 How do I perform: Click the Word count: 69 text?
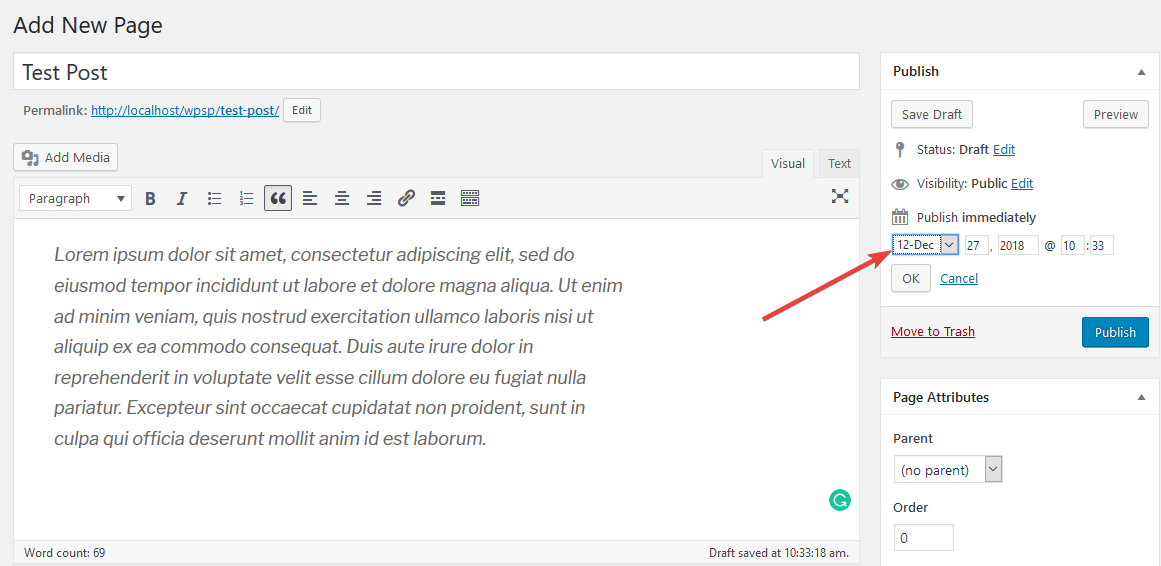64,553
